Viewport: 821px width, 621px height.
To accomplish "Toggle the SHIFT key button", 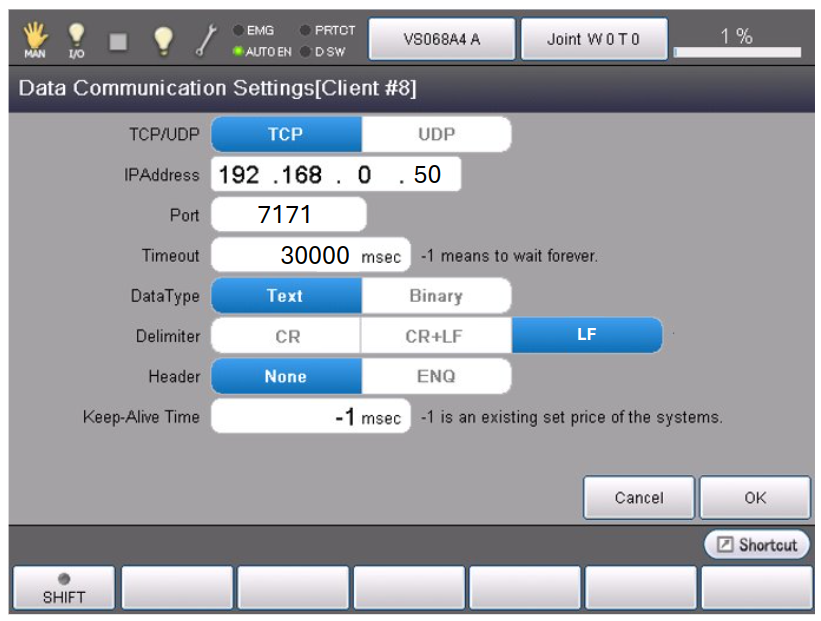I will click(x=64, y=588).
